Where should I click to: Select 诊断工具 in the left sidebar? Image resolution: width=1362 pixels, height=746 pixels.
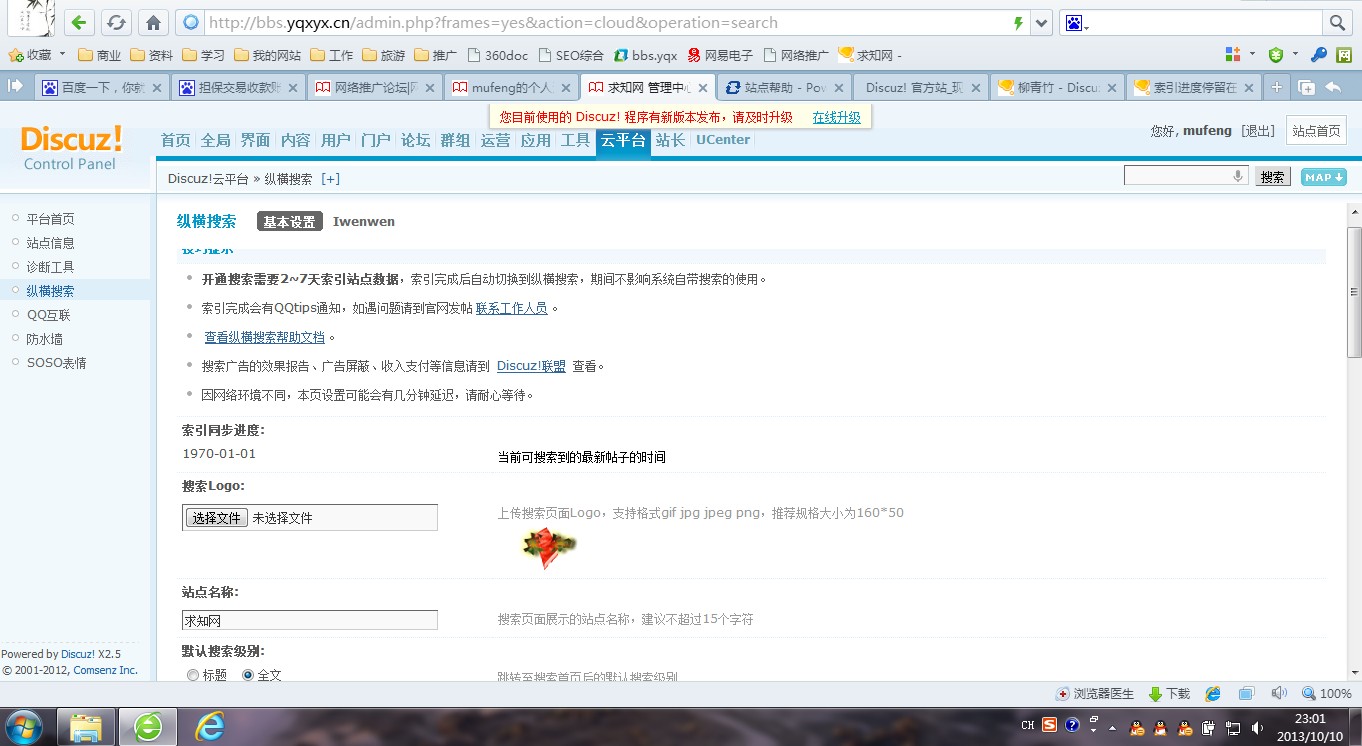pyautogui.click(x=50, y=267)
